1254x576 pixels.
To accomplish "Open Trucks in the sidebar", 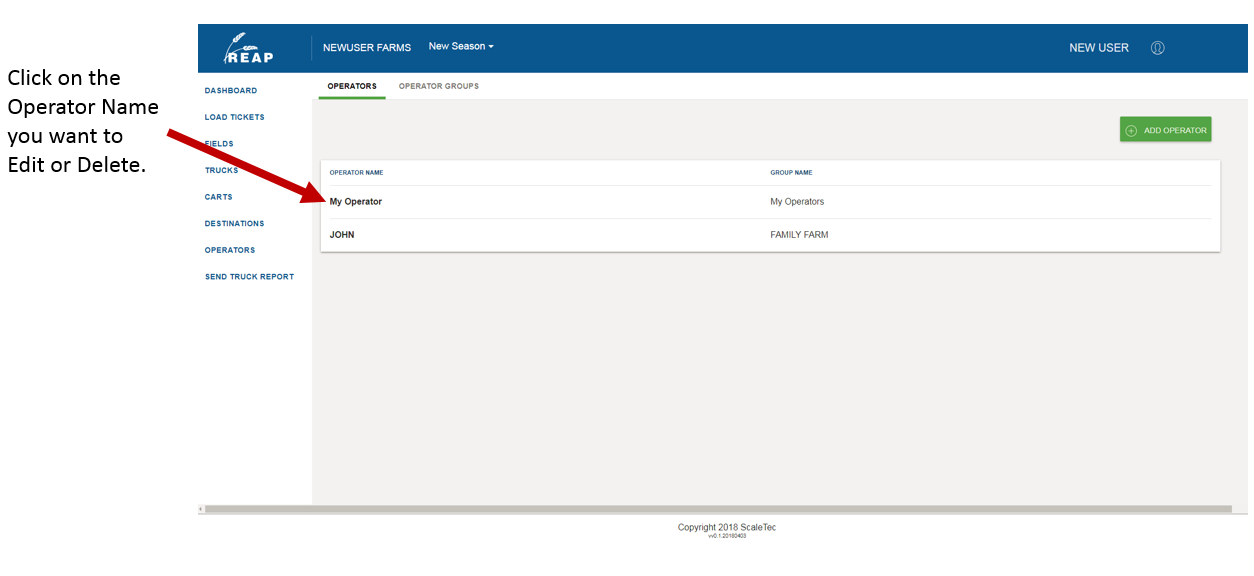I will point(222,170).
